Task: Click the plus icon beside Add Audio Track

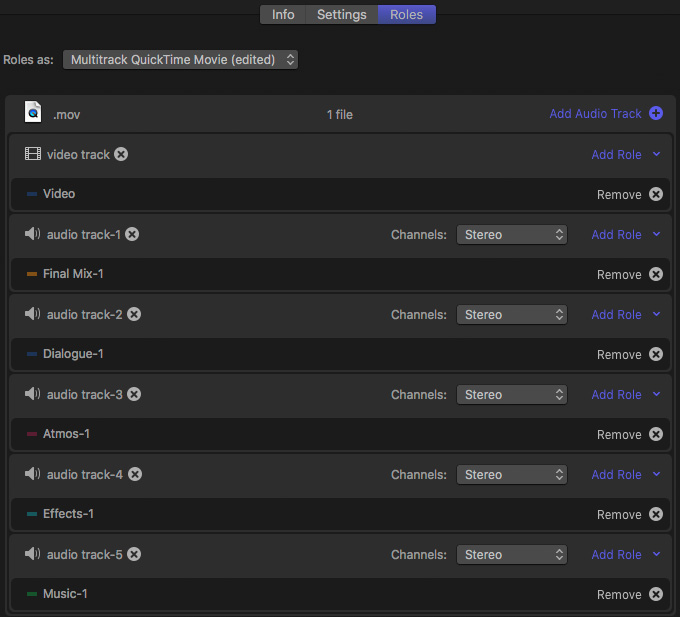Action: 656,114
